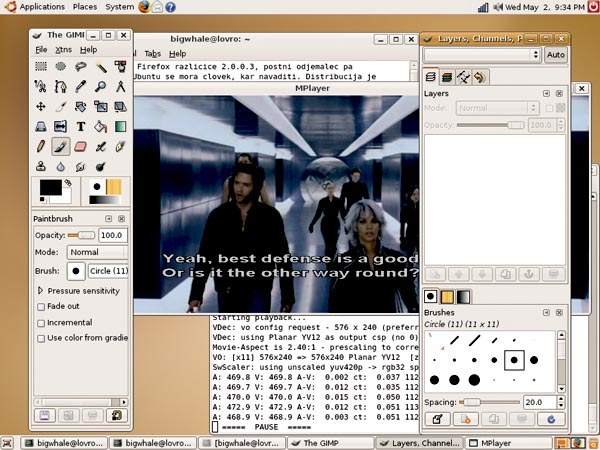Switch to the Paths tab in Layers dialog
The height and width of the screenshot is (450, 600).
pos(463,77)
